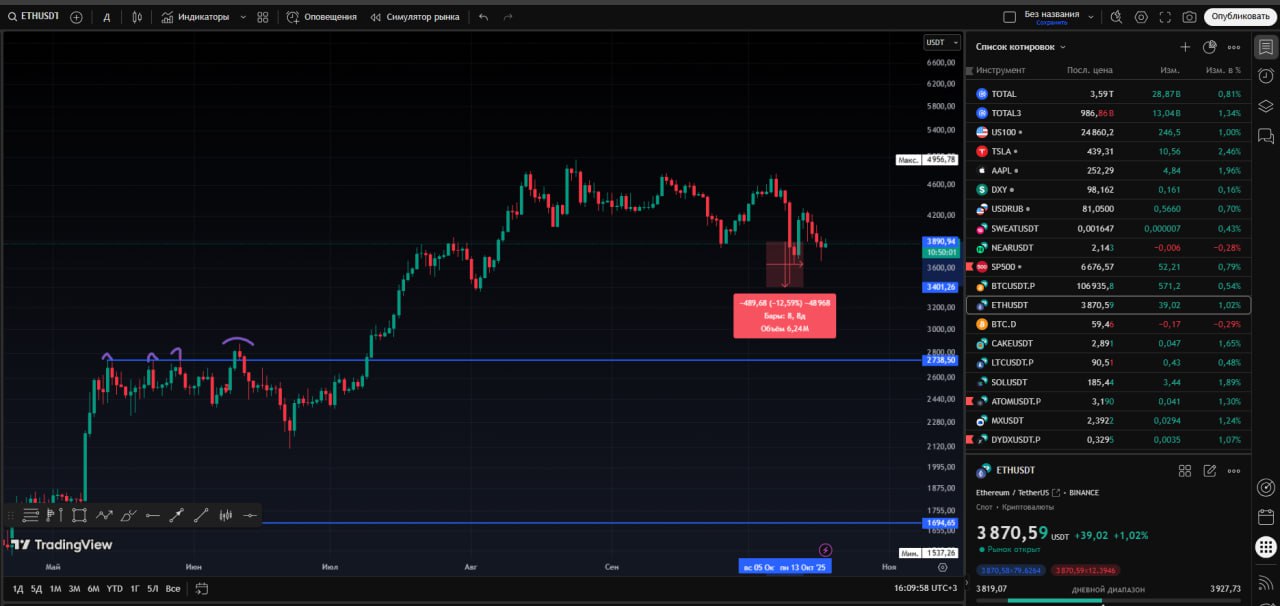
Task: Toggle the red flag on SP500 row
Action: 969,267
